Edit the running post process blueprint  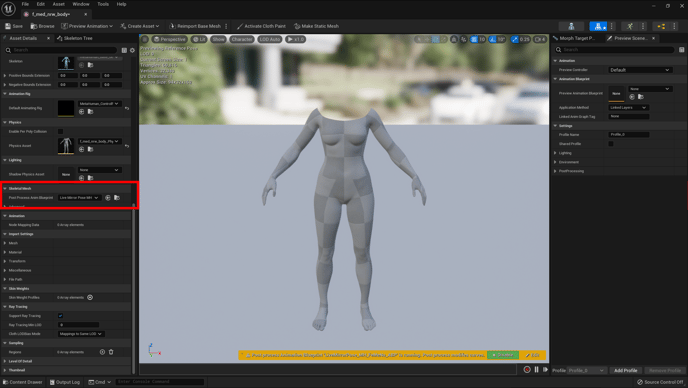point(533,355)
